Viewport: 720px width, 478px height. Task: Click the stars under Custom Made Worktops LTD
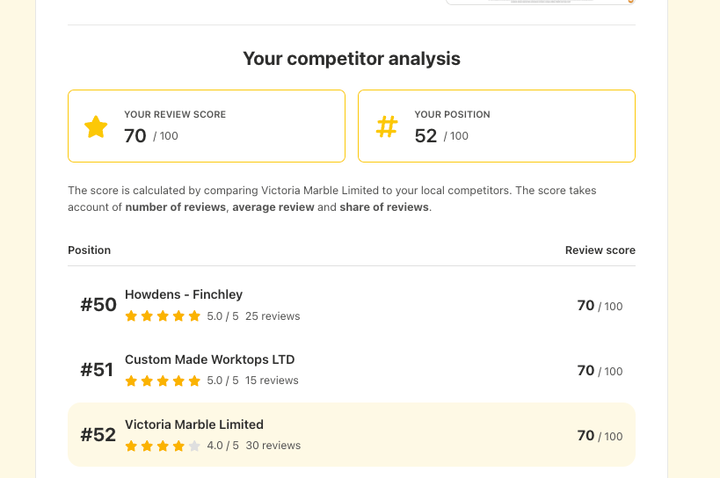pos(163,381)
